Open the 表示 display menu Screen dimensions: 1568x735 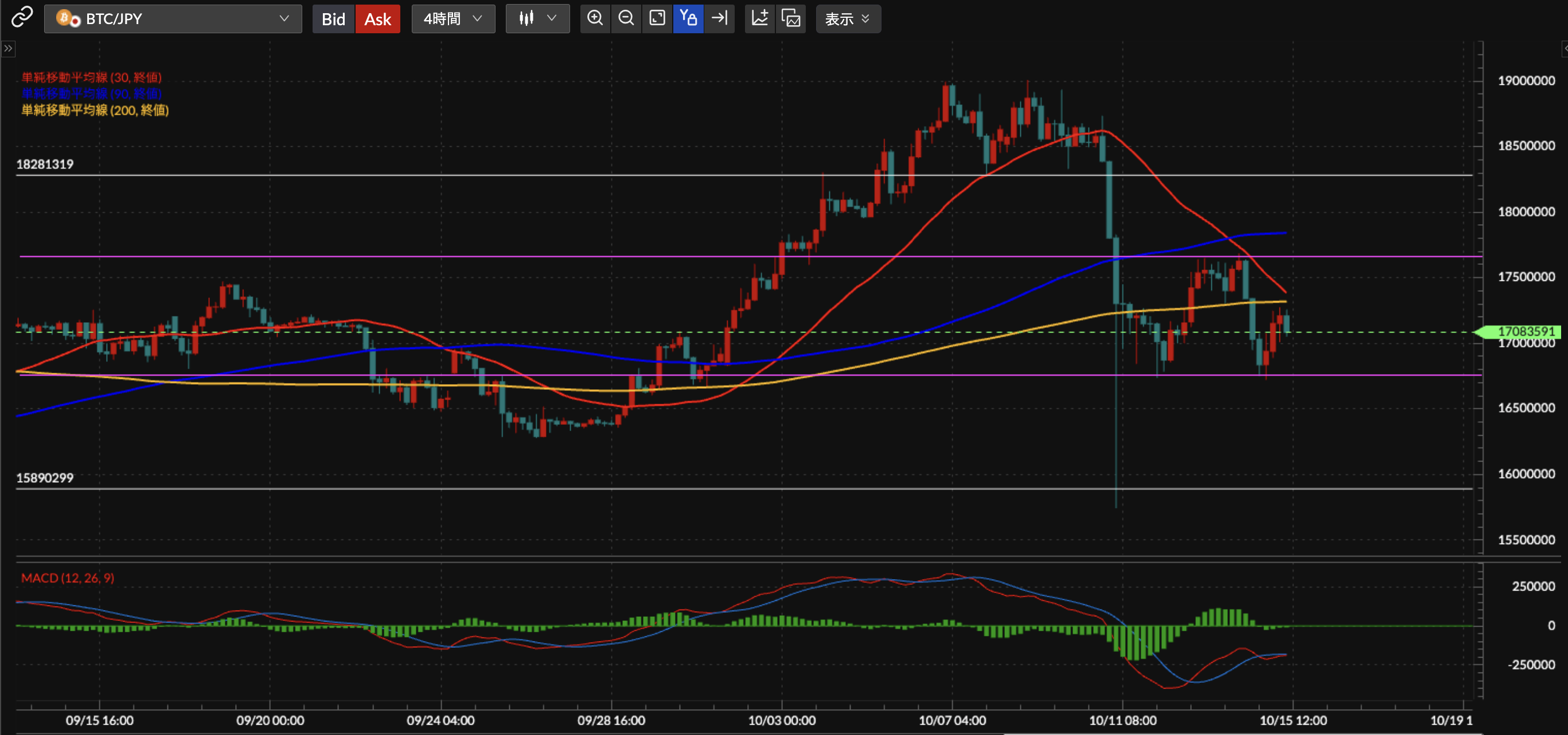847,19
